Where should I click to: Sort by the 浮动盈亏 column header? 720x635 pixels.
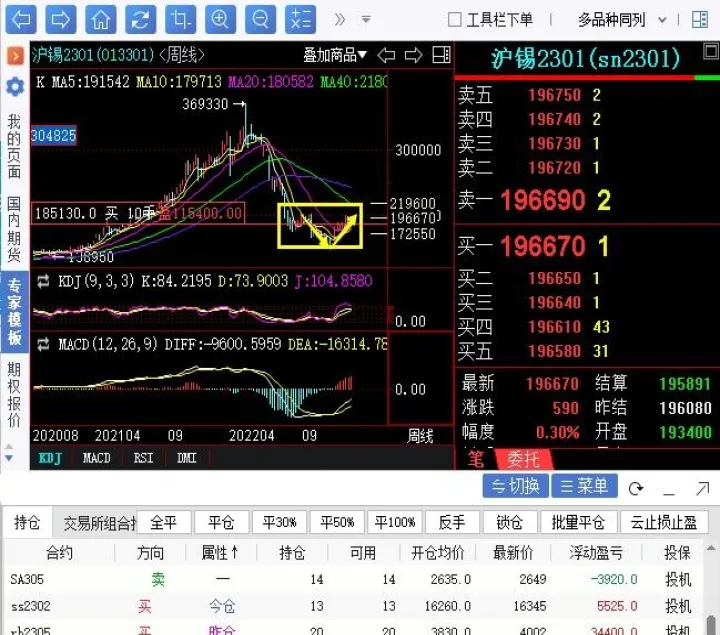pyautogui.click(x=596, y=553)
